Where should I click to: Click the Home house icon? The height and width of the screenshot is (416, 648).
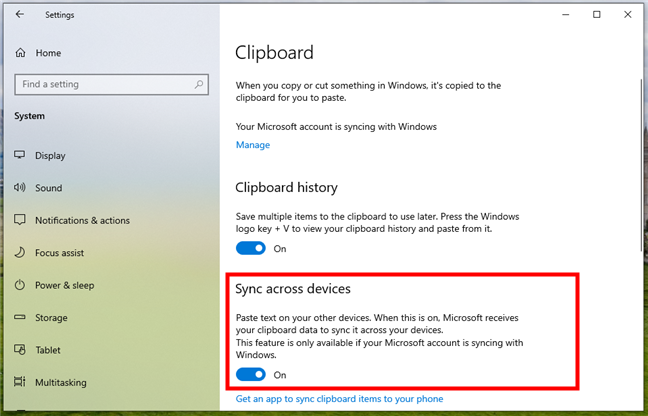20,53
